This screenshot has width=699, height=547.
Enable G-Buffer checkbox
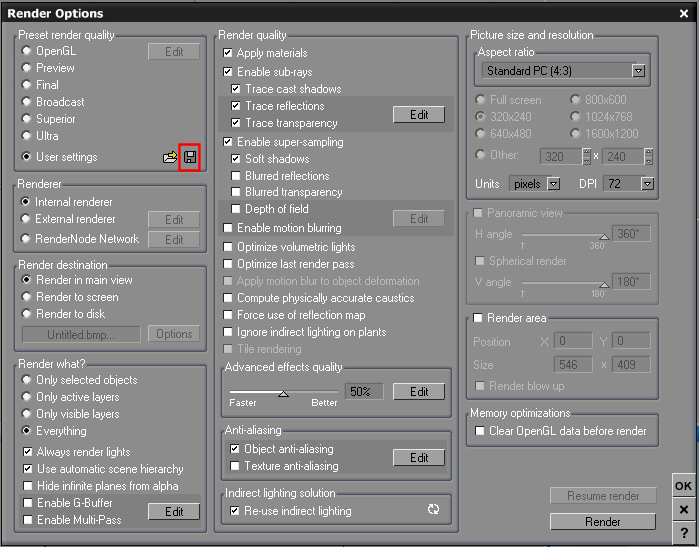tap(28, 503)
